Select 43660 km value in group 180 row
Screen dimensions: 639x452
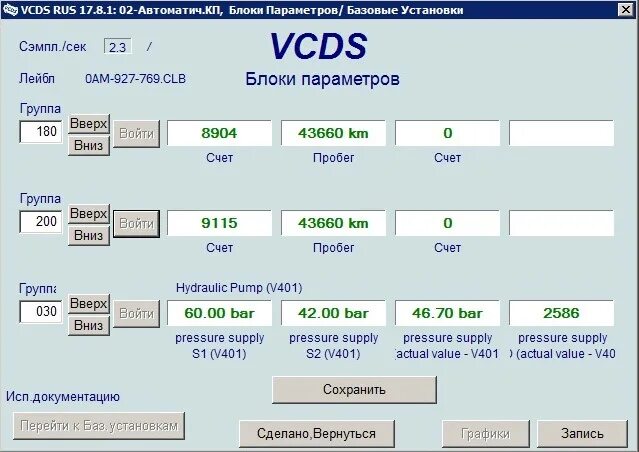click(x=333, y=133)
